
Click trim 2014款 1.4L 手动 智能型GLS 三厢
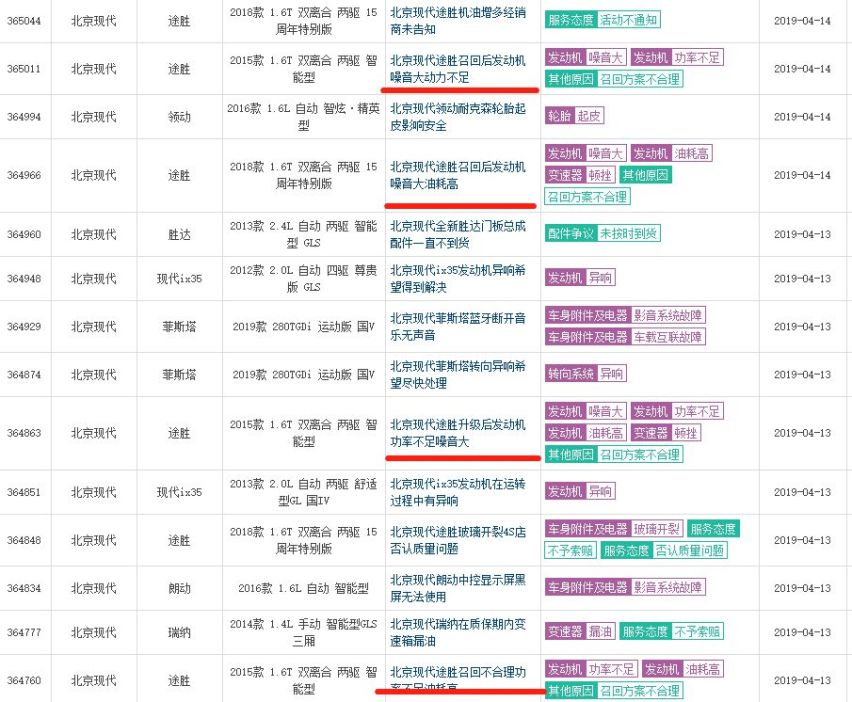303,632
